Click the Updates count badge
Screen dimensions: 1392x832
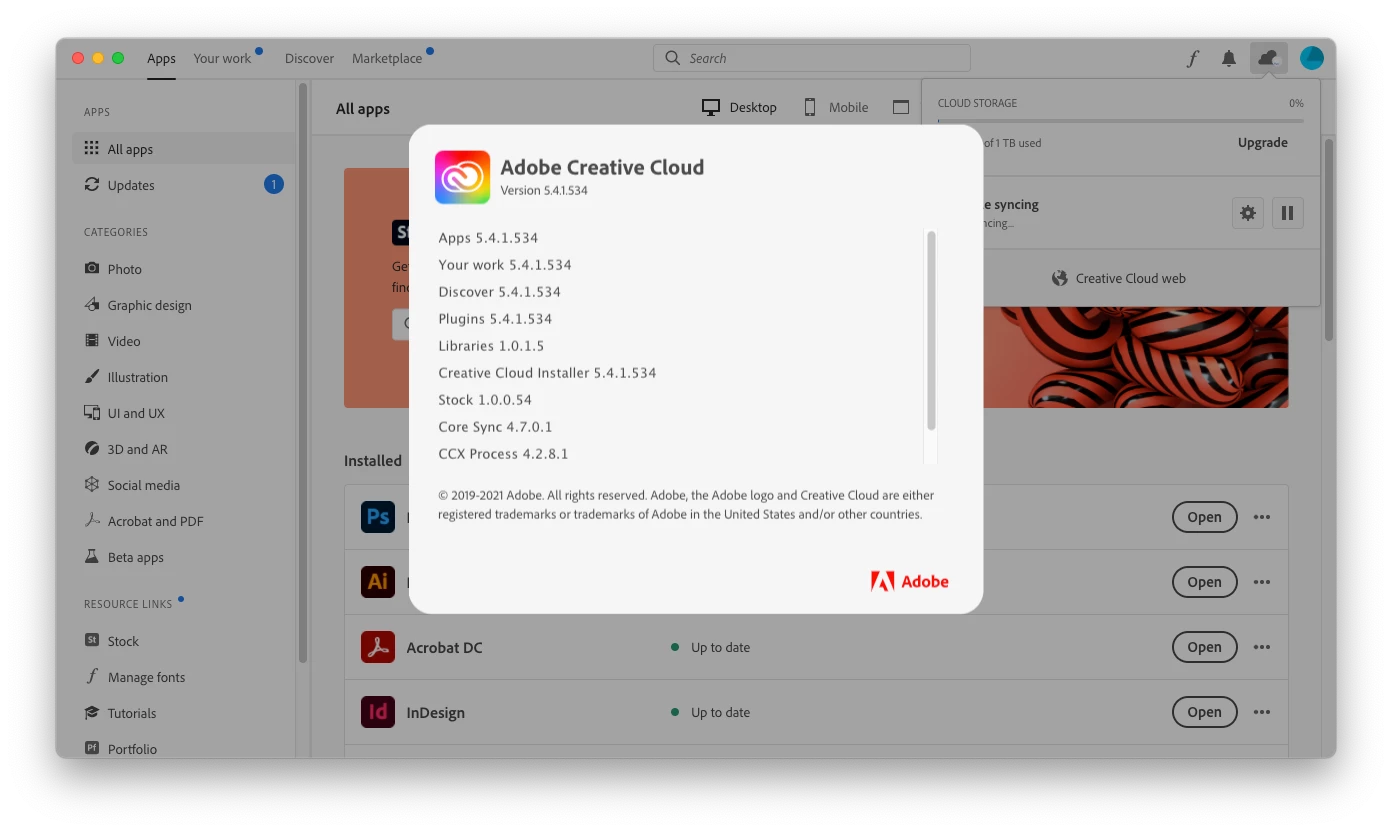point(273,184)
